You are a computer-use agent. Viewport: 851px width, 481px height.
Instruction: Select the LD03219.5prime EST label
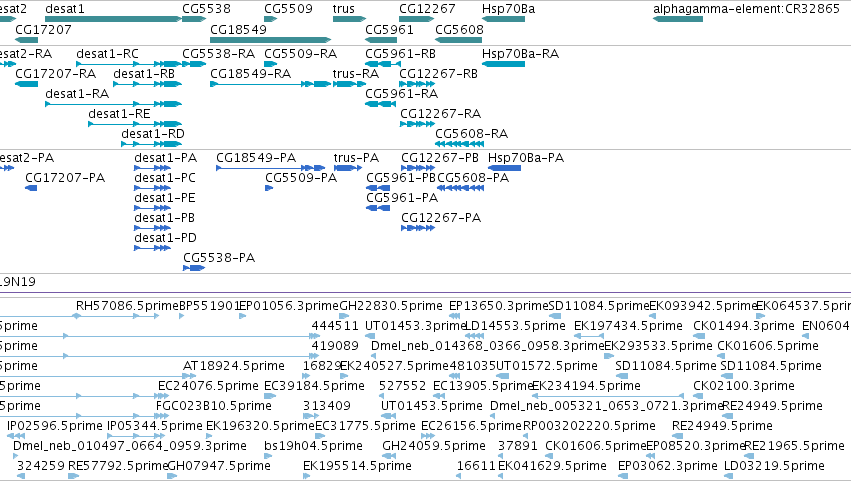click(774, 466)
